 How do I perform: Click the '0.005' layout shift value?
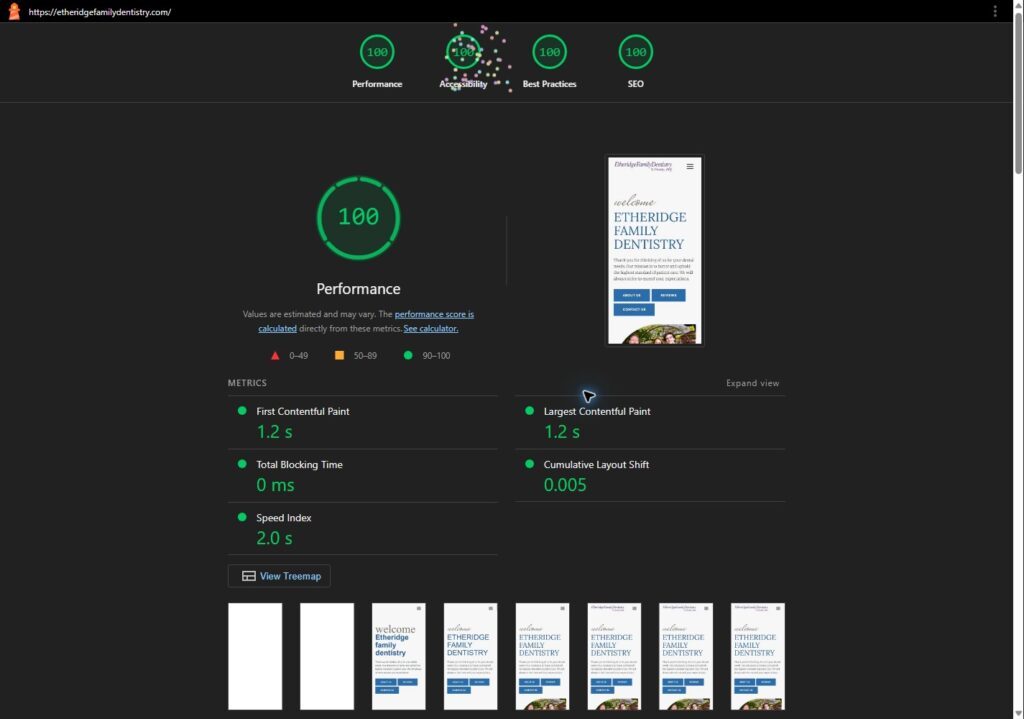coord(565,485)
